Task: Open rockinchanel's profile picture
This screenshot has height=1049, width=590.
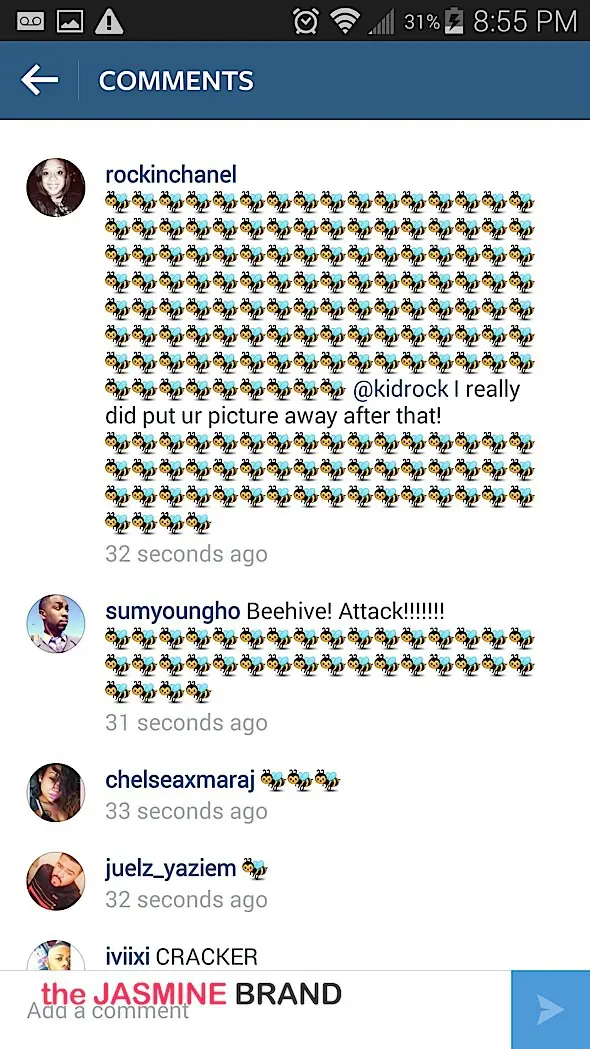Action: pyautogui.click(x=56, y=187)
